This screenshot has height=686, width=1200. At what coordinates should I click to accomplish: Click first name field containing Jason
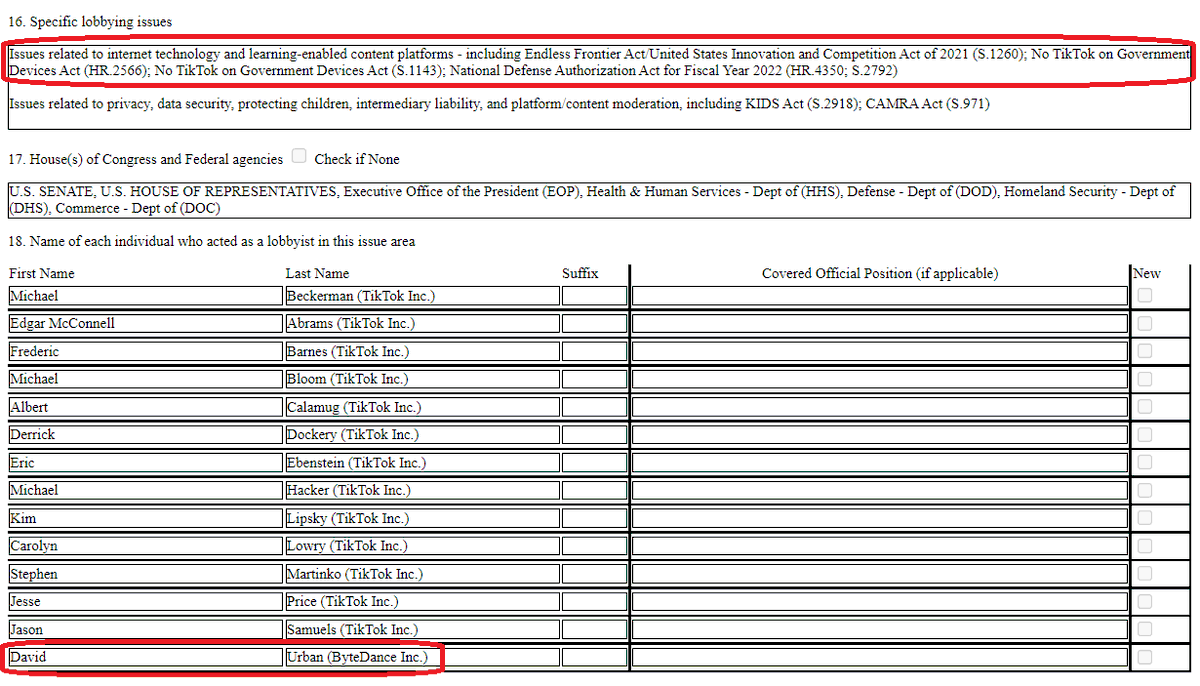145,630
